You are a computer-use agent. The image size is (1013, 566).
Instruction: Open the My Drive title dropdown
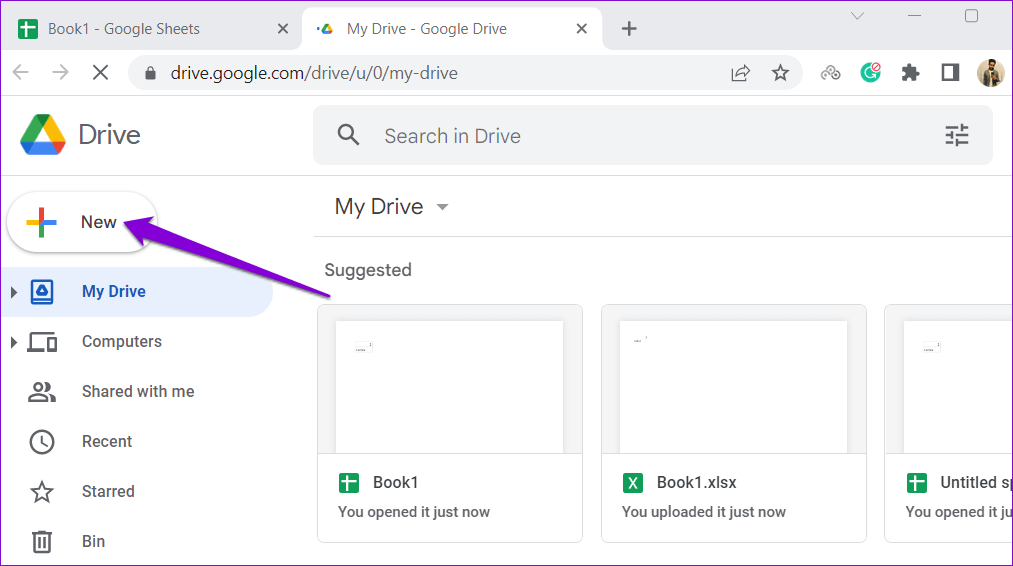point(442,207)
